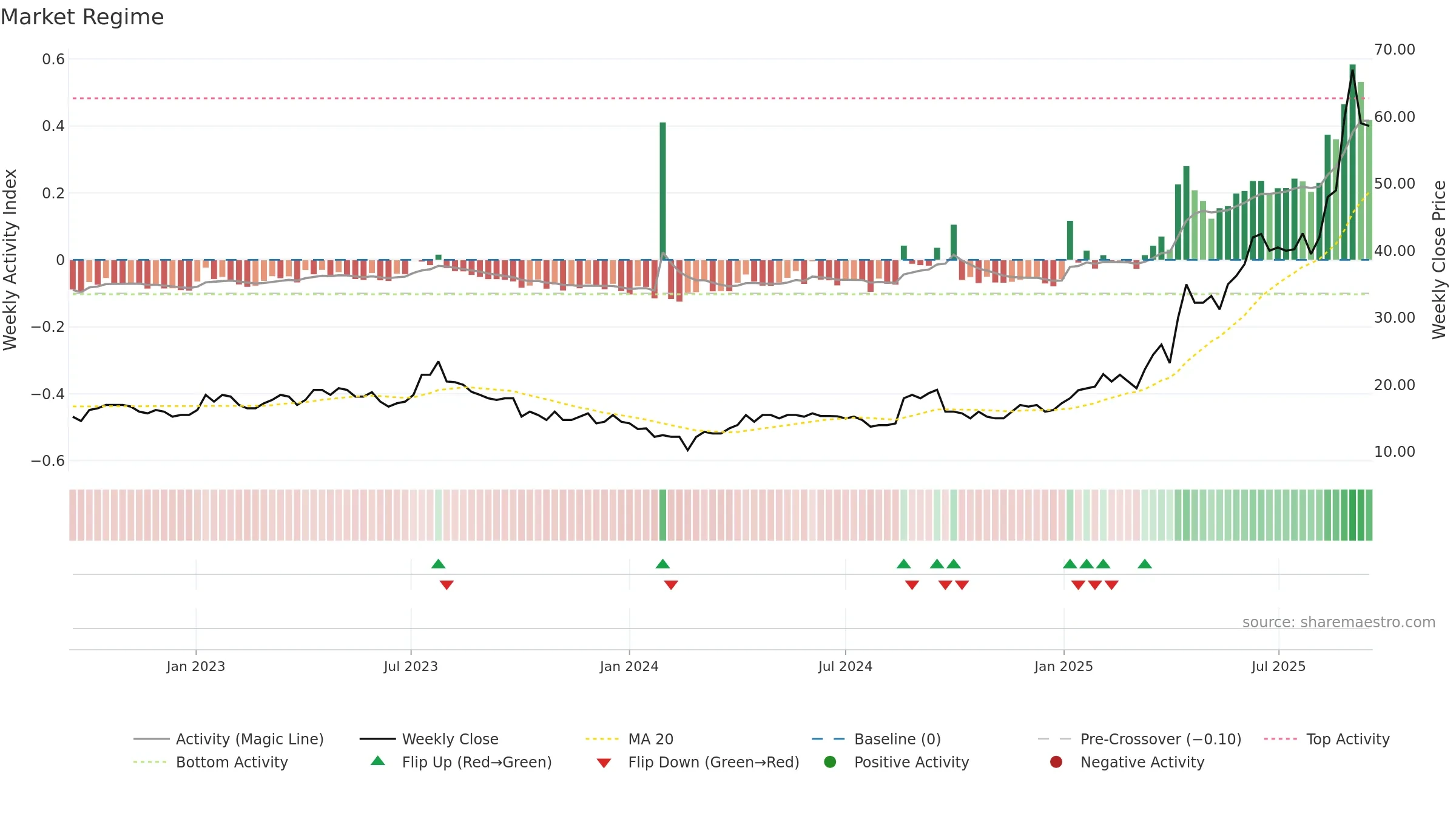Viewport: 1456px width, 819px height.
Task: Click the 20.00 price axis label
Action: pos(1395,385)
